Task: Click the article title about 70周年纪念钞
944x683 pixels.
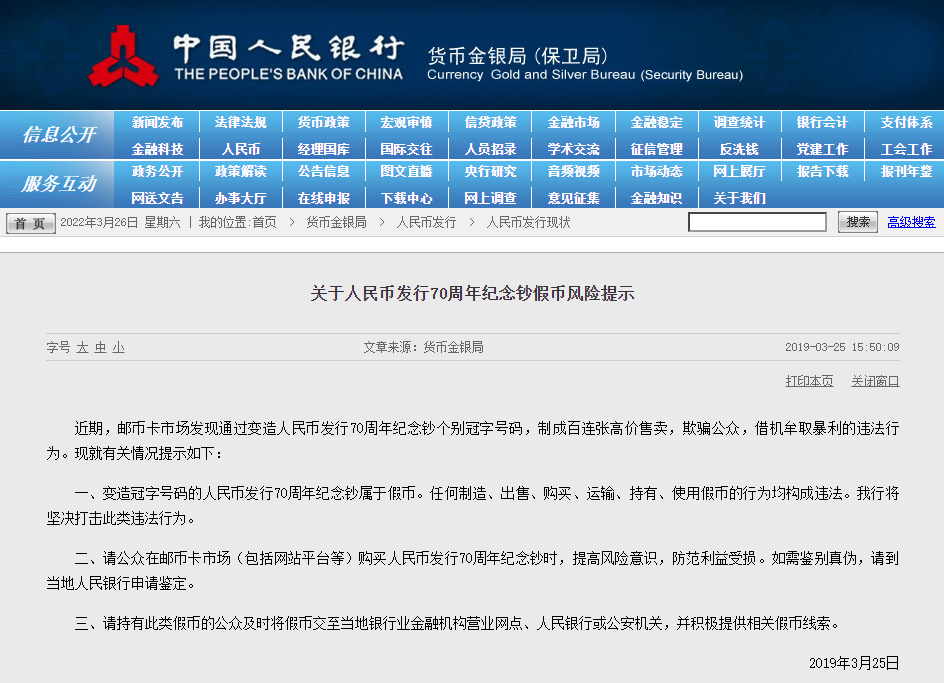Action: coord(472,293)
